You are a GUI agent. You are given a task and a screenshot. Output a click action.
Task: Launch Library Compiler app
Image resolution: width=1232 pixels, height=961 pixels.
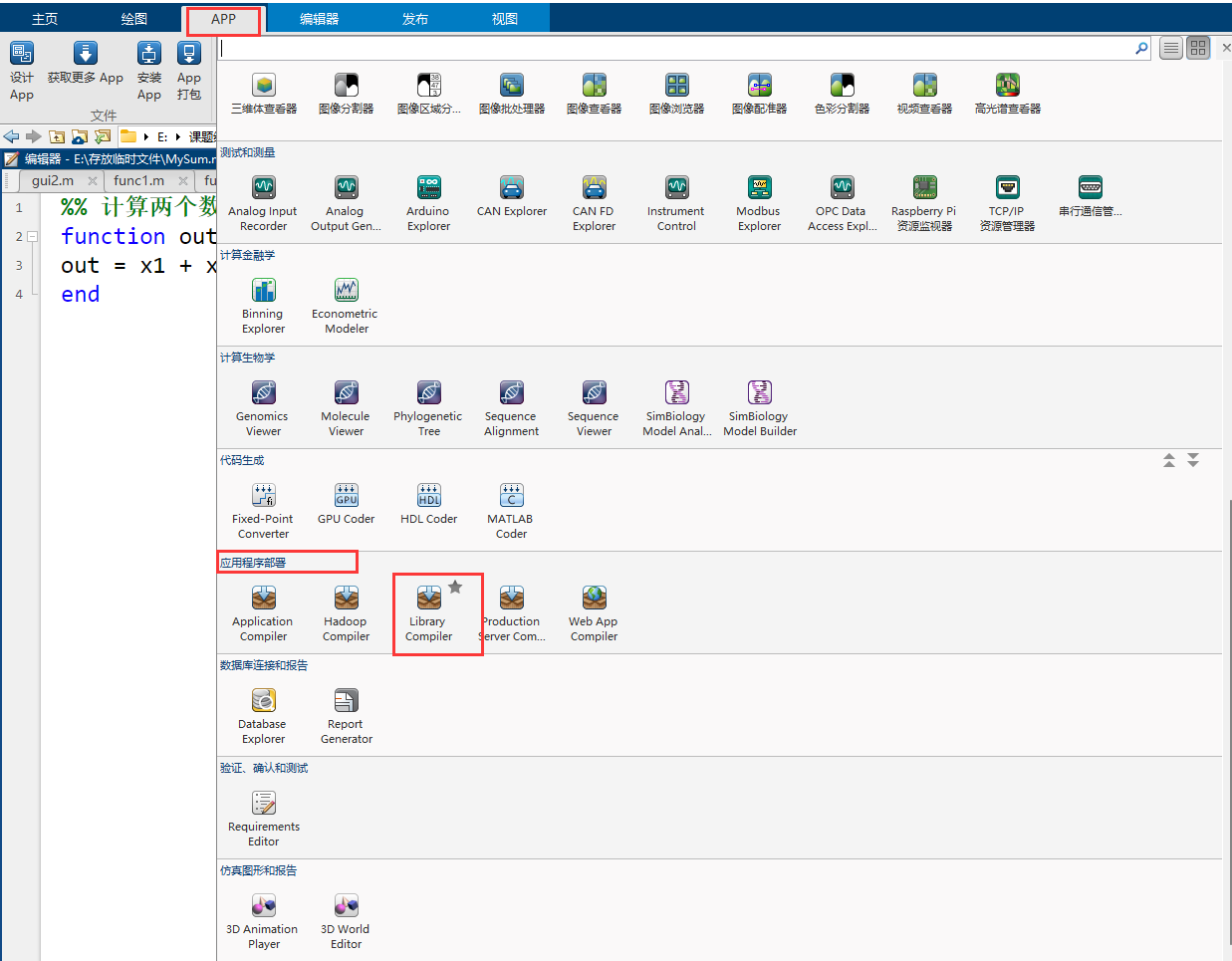click(428, 613)
